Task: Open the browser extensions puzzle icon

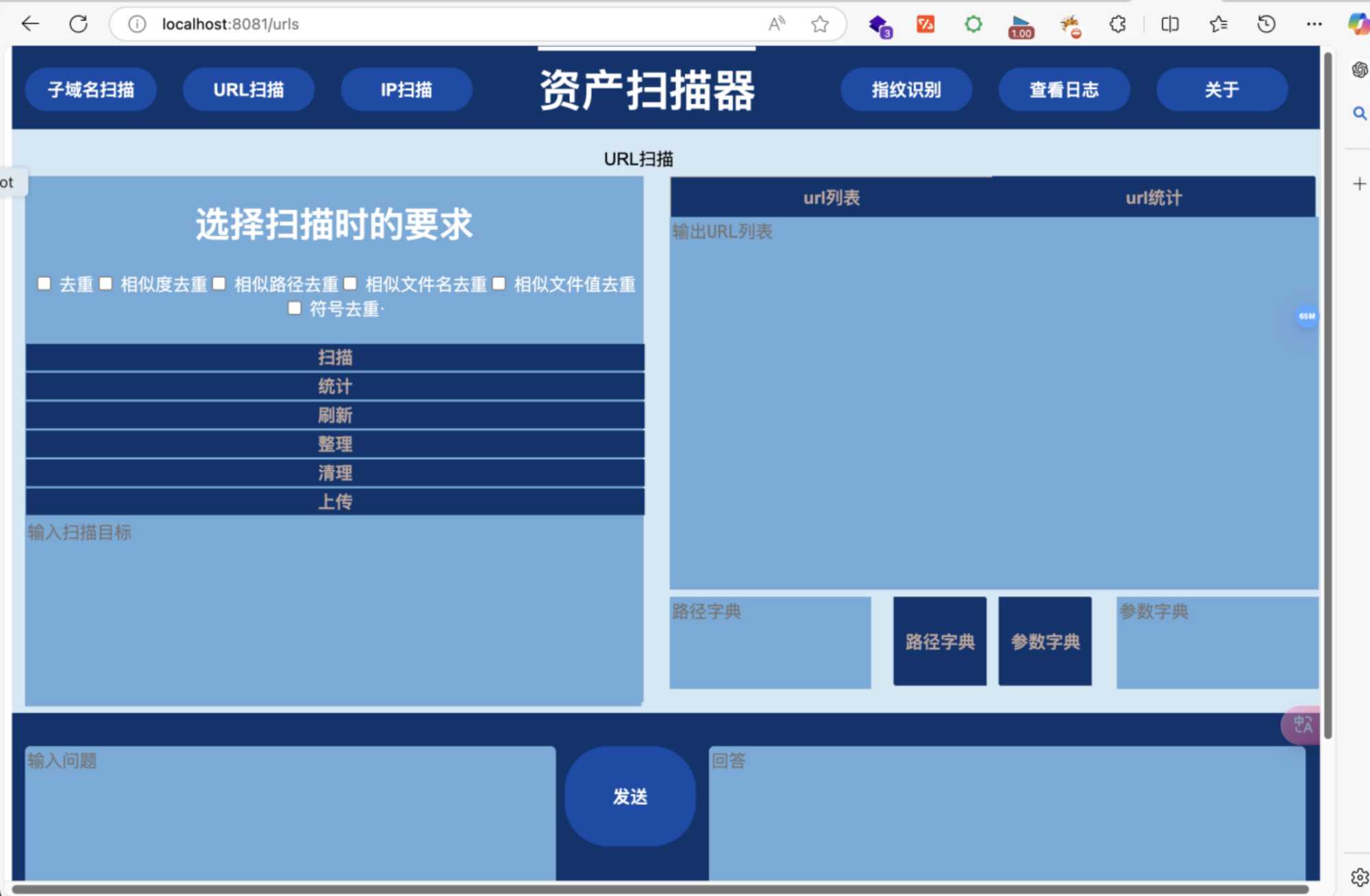Action: click(1117, 25)
